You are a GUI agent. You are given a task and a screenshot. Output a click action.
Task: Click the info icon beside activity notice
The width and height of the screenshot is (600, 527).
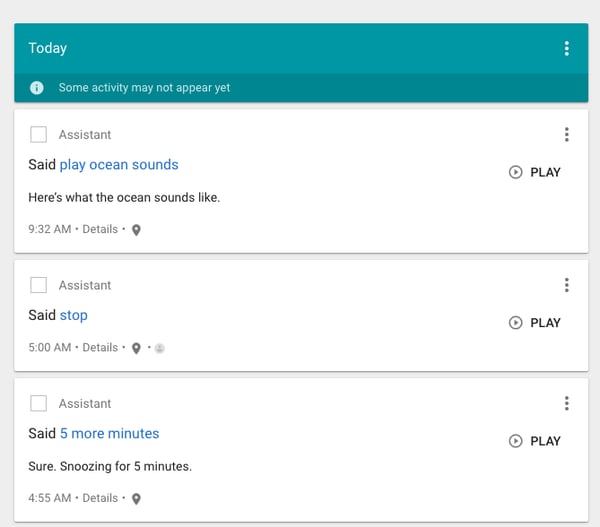click(x=37, y=88)
